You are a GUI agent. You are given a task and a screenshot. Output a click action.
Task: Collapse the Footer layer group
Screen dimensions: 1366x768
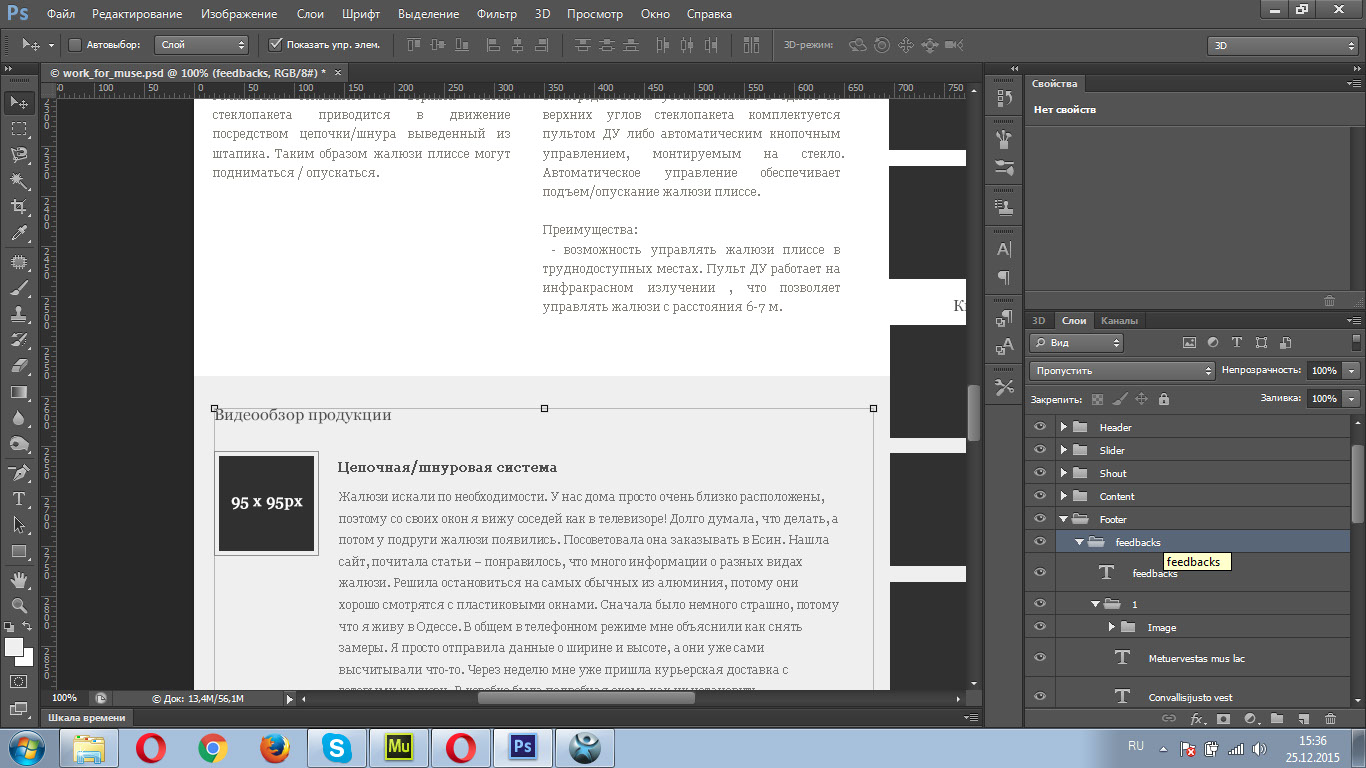(1064, 519)
